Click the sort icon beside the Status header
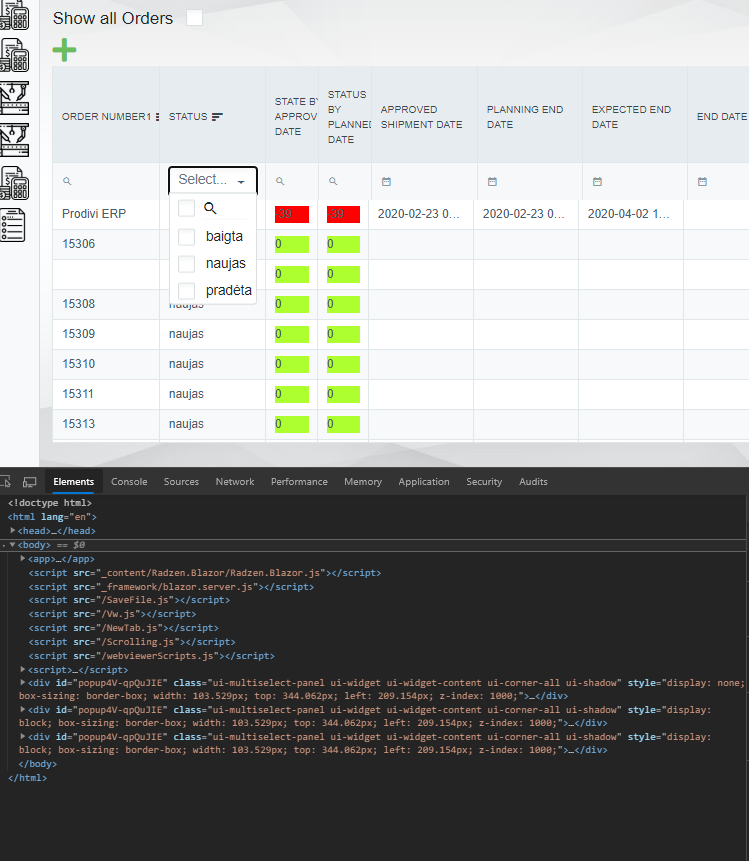749x861 pixels. [217, 117]
